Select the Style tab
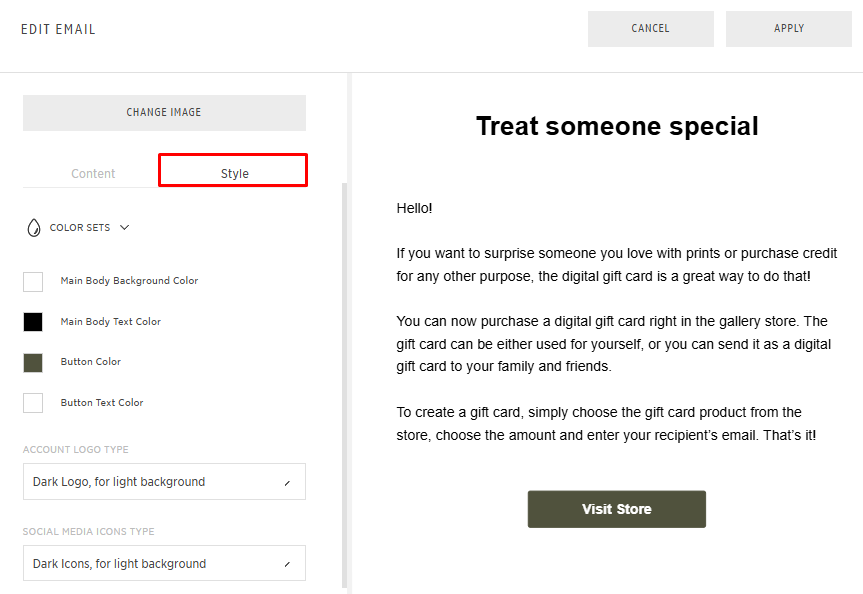The width and height of the screenshot is (863, 594). [x=234, y=174]
